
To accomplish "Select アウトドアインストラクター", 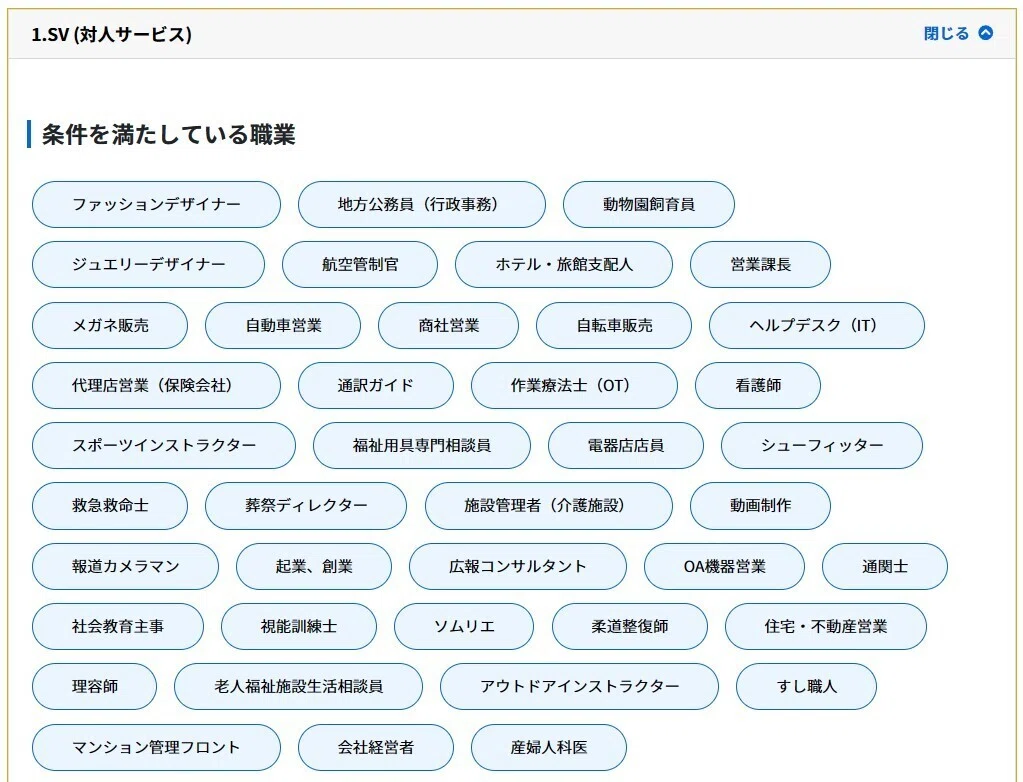I will coord(579,687).
